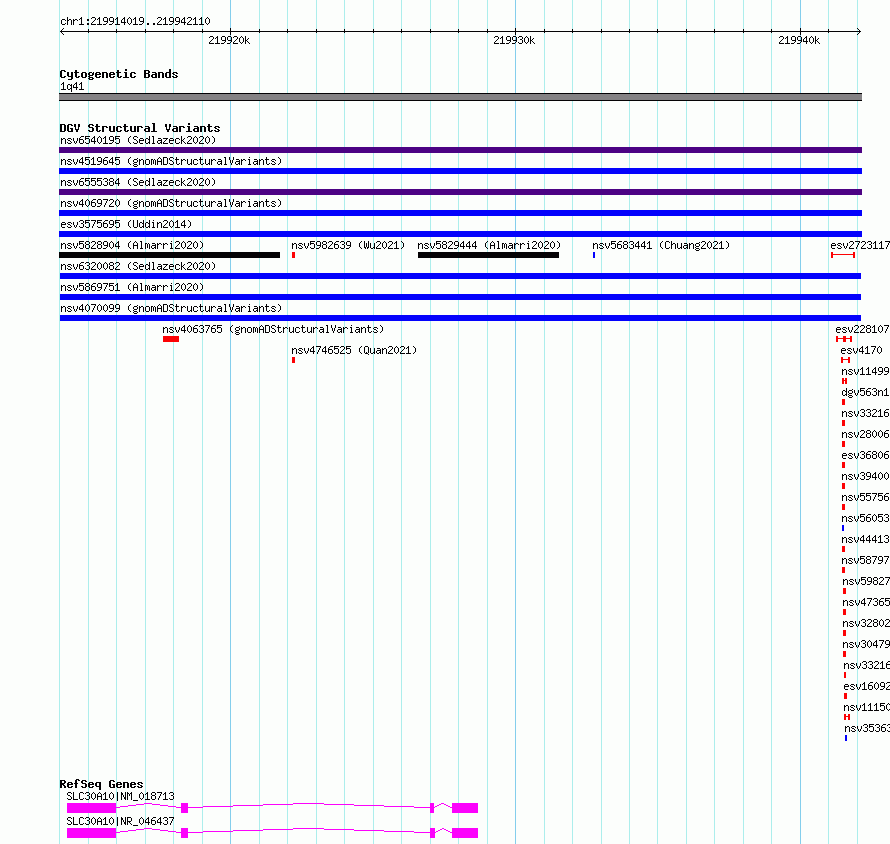Open the esv228107 variant label

point(862,329)
